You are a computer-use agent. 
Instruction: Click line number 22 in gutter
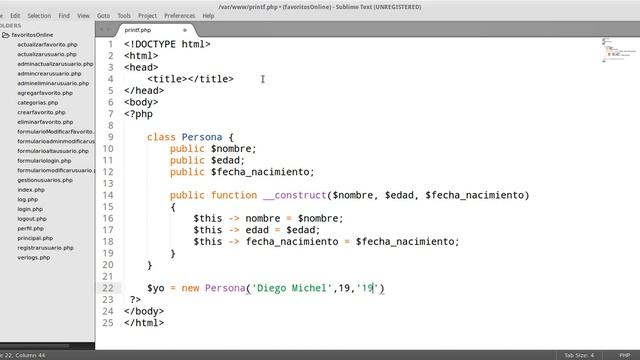(108, 288)
